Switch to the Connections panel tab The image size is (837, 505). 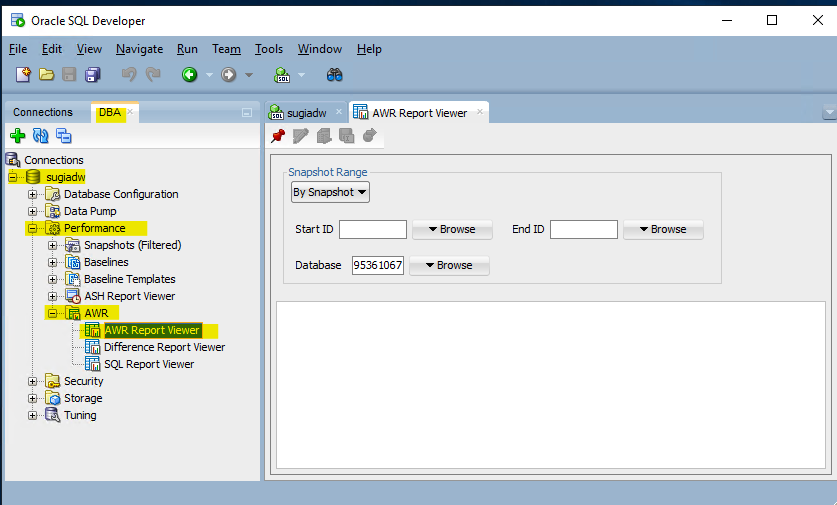pyautogui.click(x=43, y=112)
